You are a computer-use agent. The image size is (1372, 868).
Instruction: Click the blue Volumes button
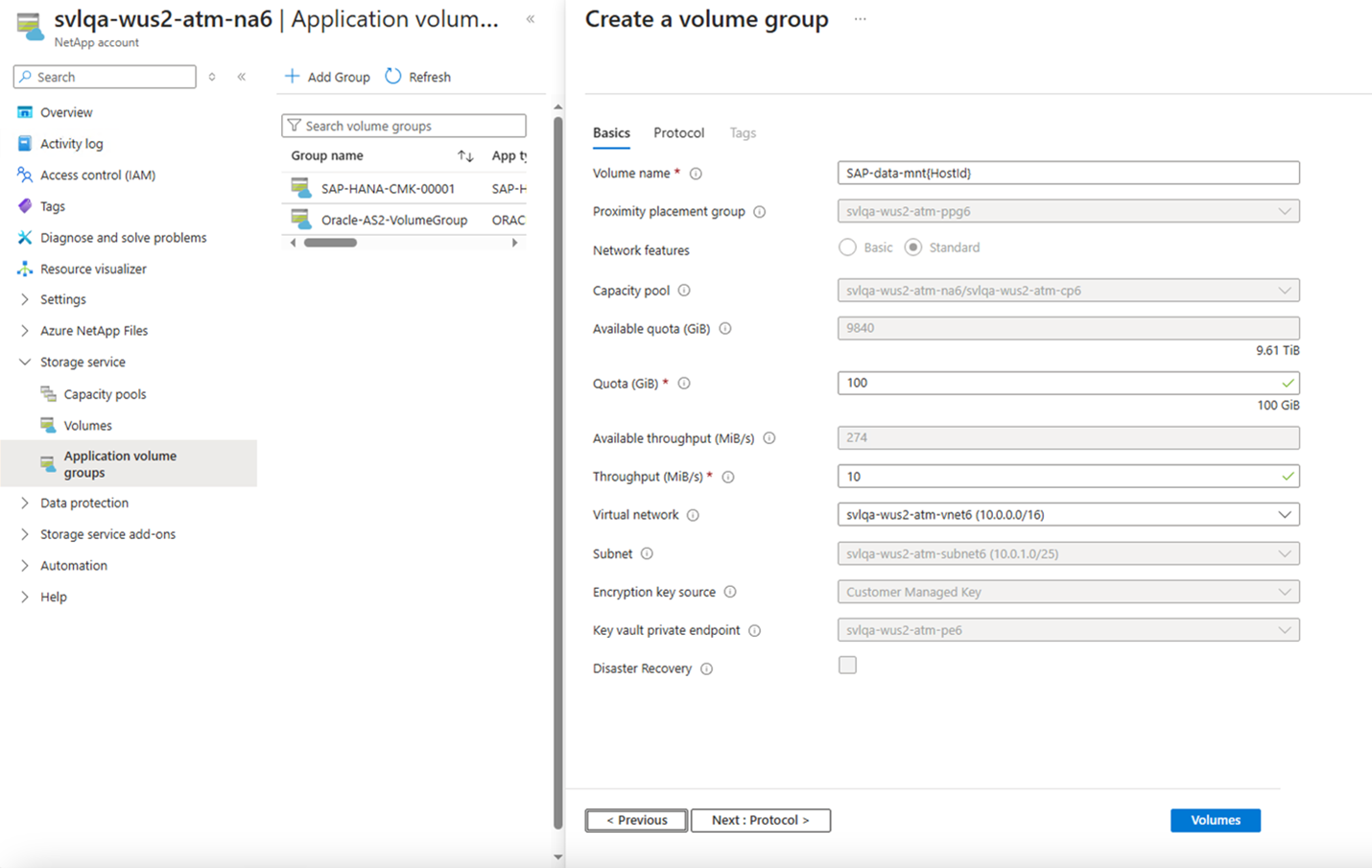(1216, 820)
